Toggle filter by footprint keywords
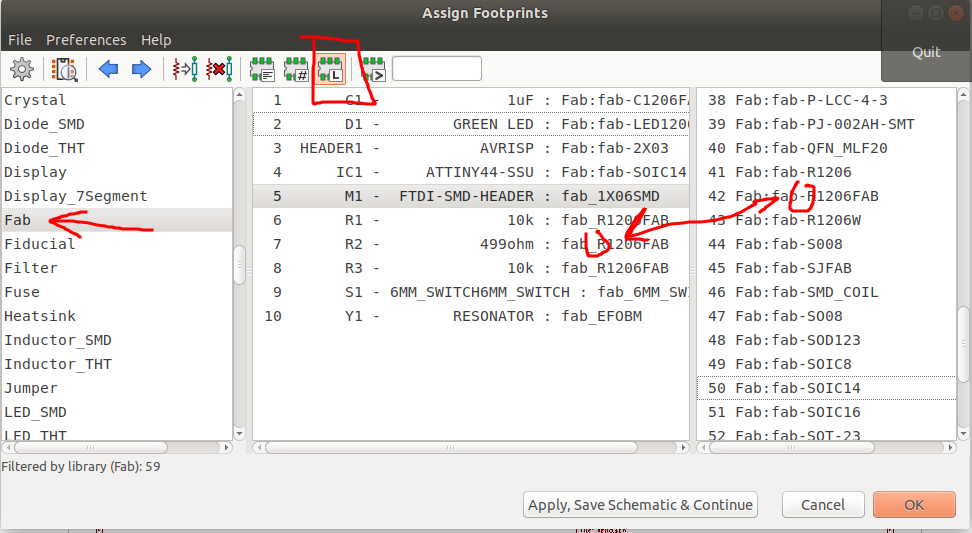 point(262,69)
